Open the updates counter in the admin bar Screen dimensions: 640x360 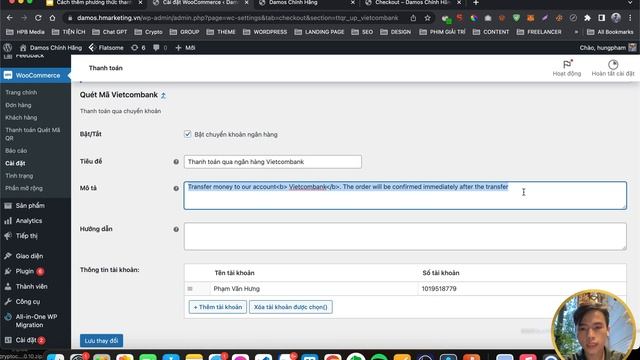(x=138, y=48)
